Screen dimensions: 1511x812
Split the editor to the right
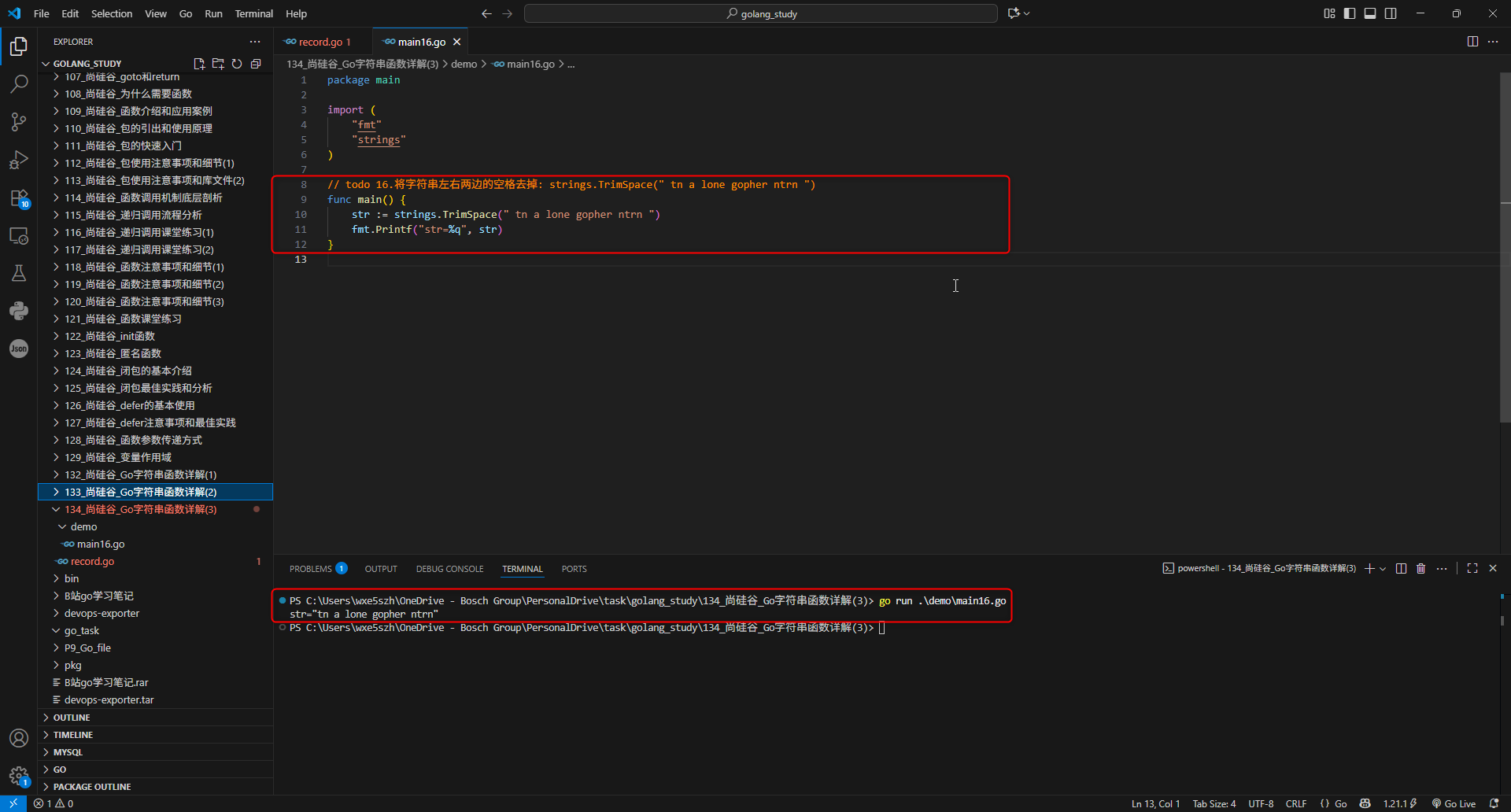pyautogui.click(x=1472, y=42)
